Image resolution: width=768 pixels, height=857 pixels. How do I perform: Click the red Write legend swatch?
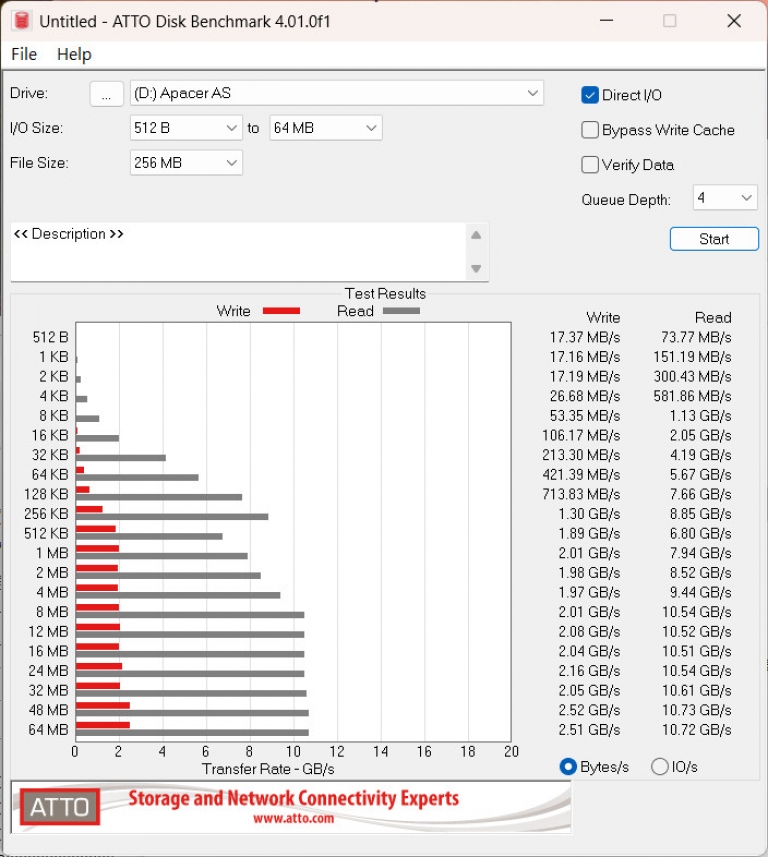[x=281, y=311]
